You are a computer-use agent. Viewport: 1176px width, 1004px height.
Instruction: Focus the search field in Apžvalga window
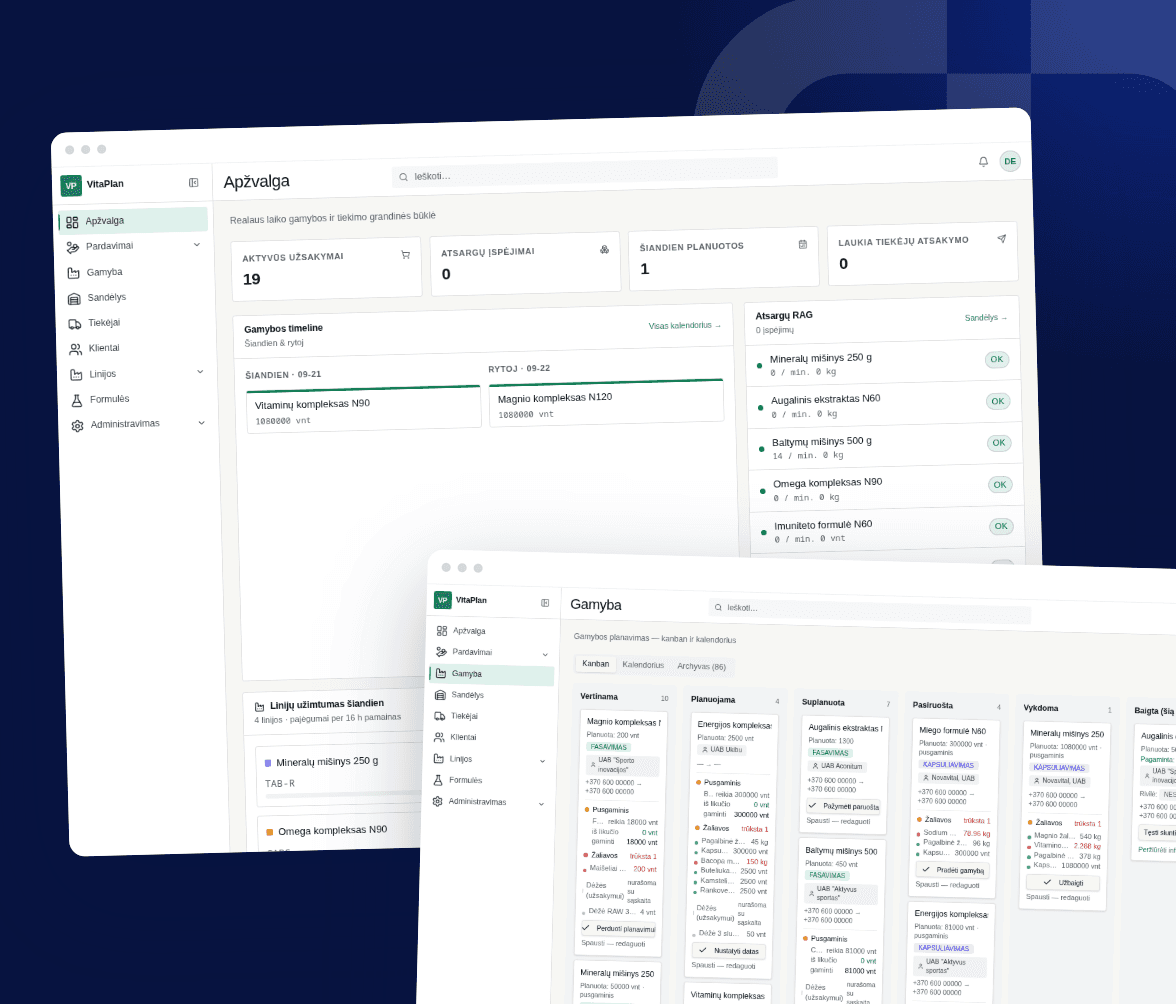pos(584,172)
